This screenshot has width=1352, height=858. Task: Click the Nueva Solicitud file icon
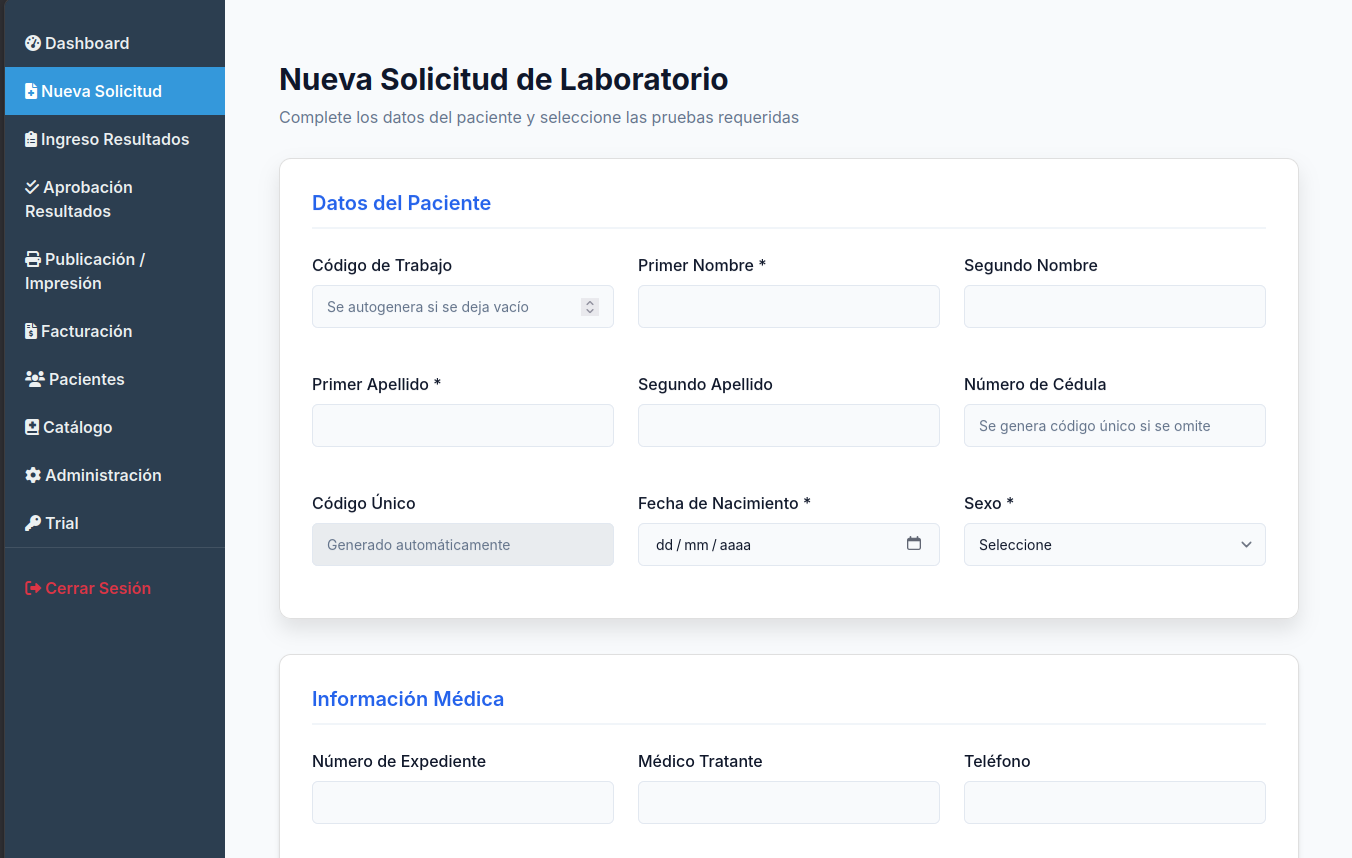tap(31, 91)
